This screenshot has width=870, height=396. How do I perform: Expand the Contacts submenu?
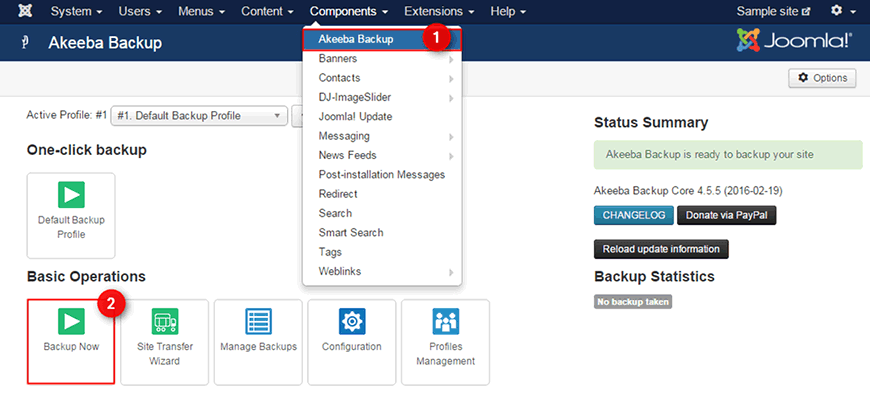tap(382, 78)
